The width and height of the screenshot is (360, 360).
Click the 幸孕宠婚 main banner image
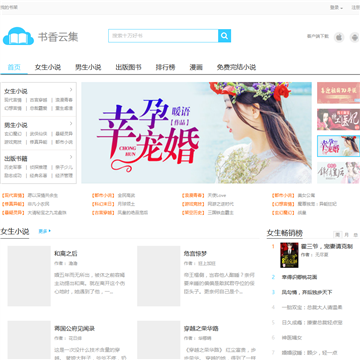pyautogui.click(x=197, y=133)
